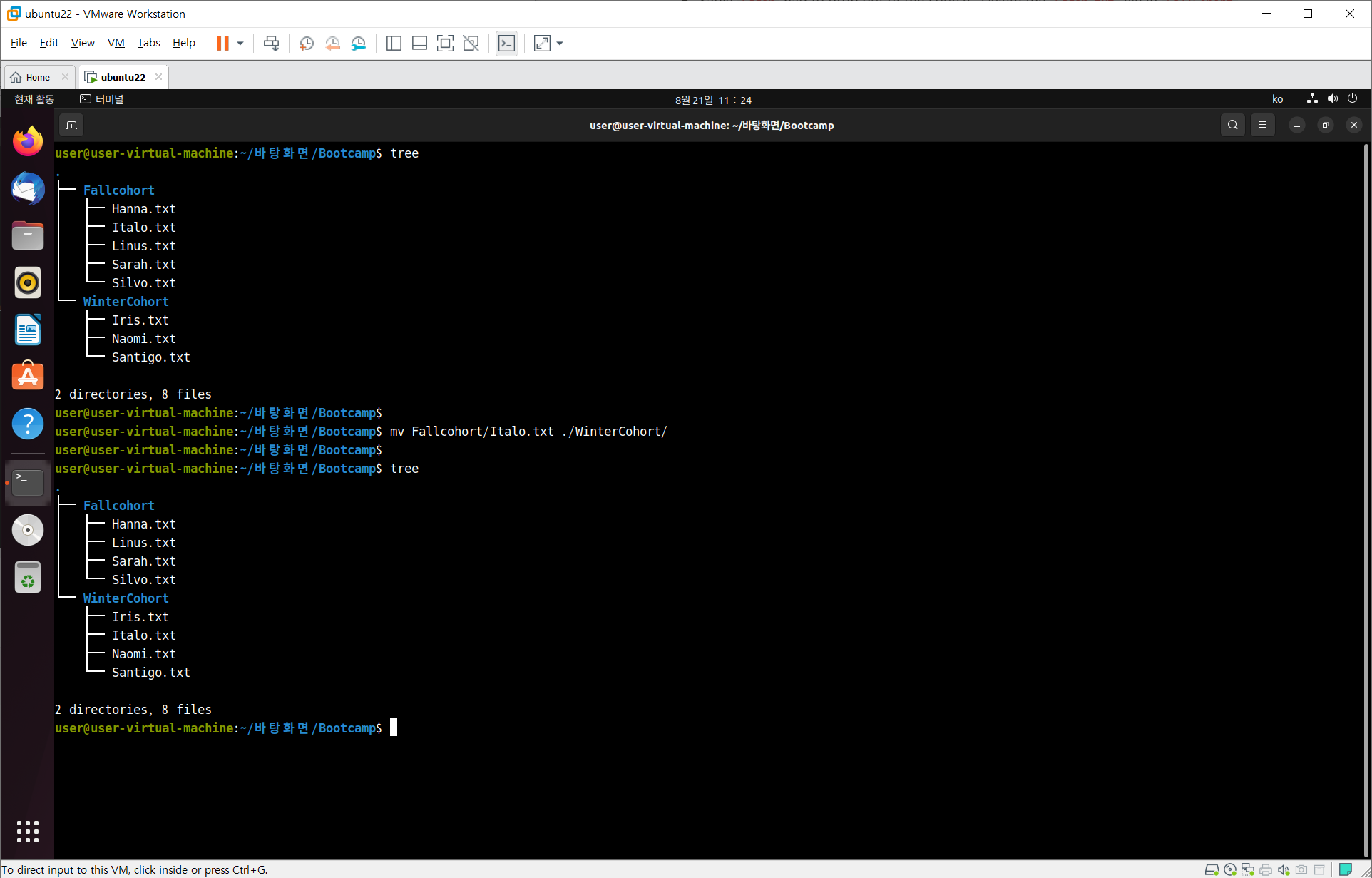Open terminal search magnifier icon
1372x878 pixels.
[x=1232, y=125]
